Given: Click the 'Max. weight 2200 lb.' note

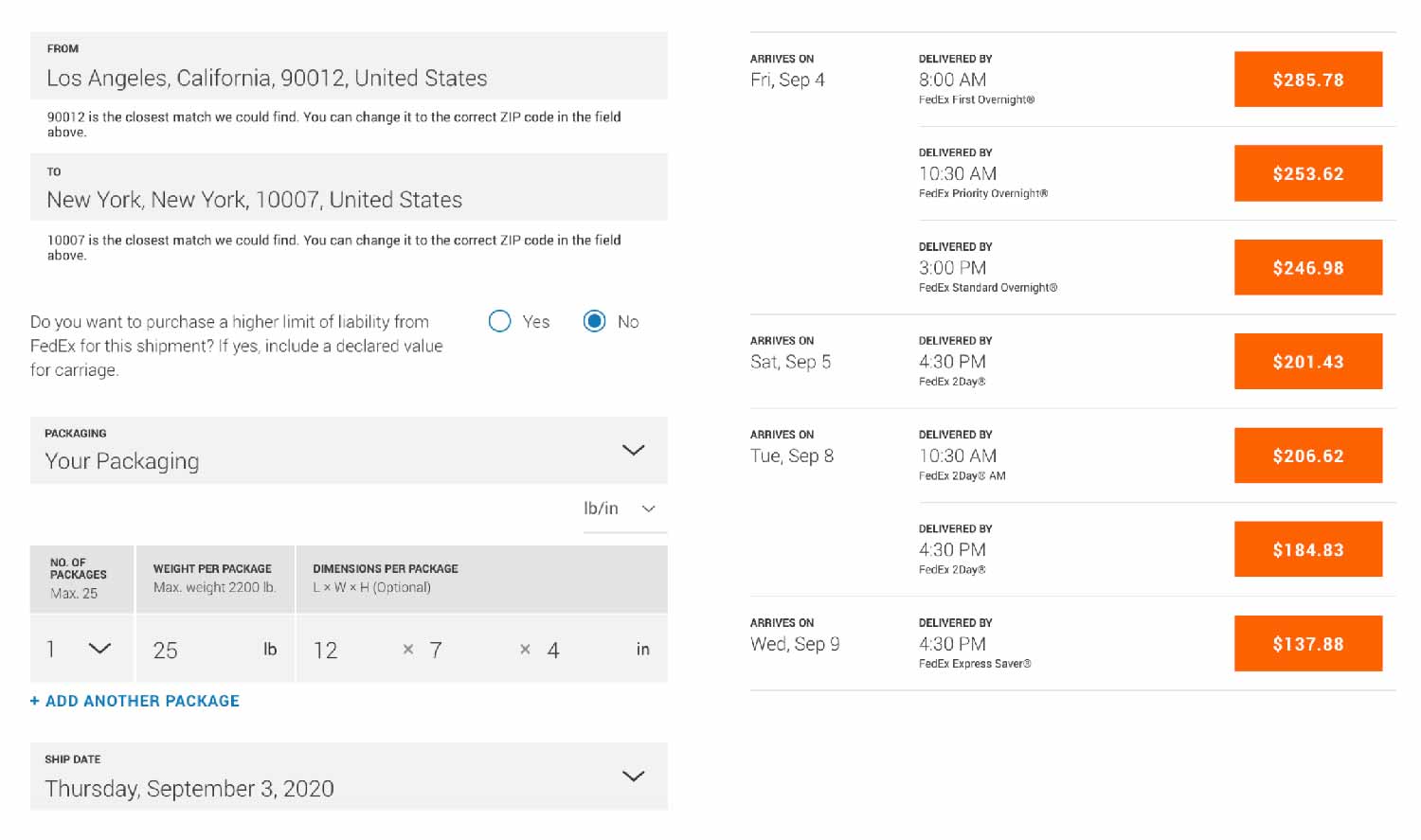Looking at the screenshot, I should click(214, 587).
